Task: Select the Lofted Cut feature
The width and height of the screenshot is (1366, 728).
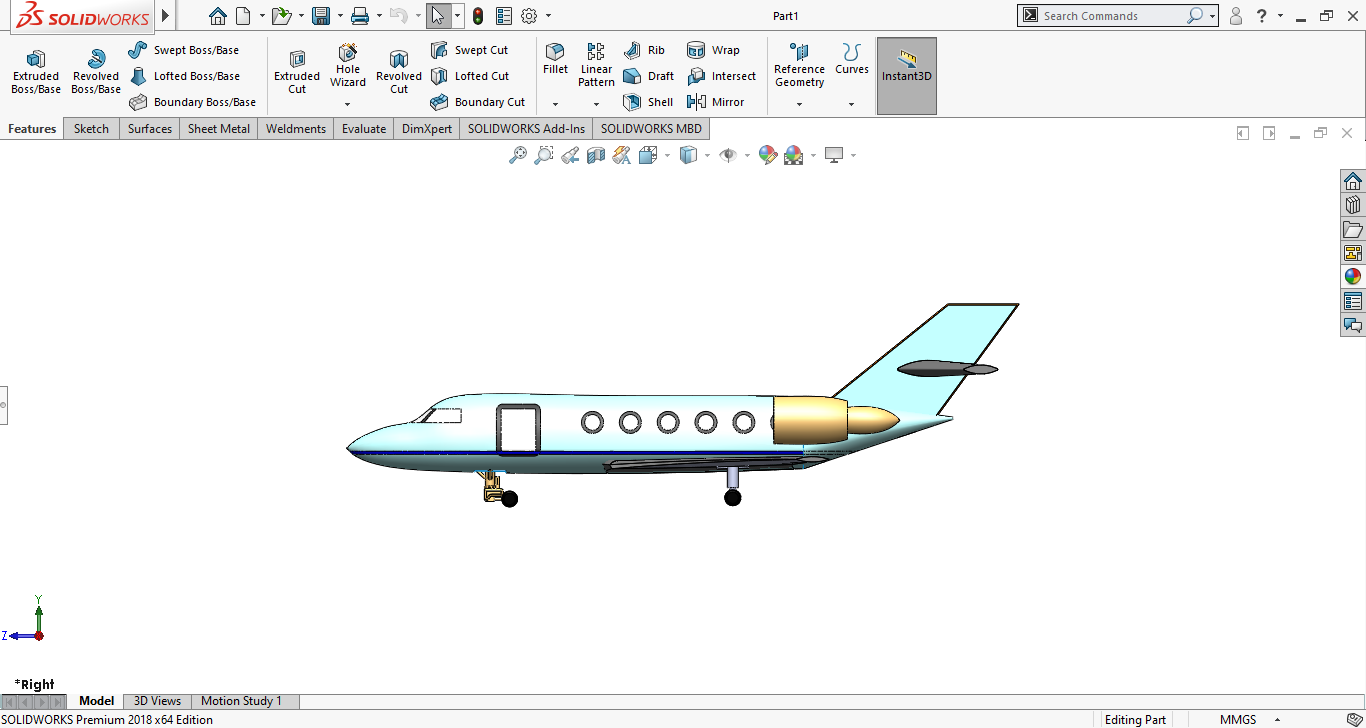Action: [469, 76]
